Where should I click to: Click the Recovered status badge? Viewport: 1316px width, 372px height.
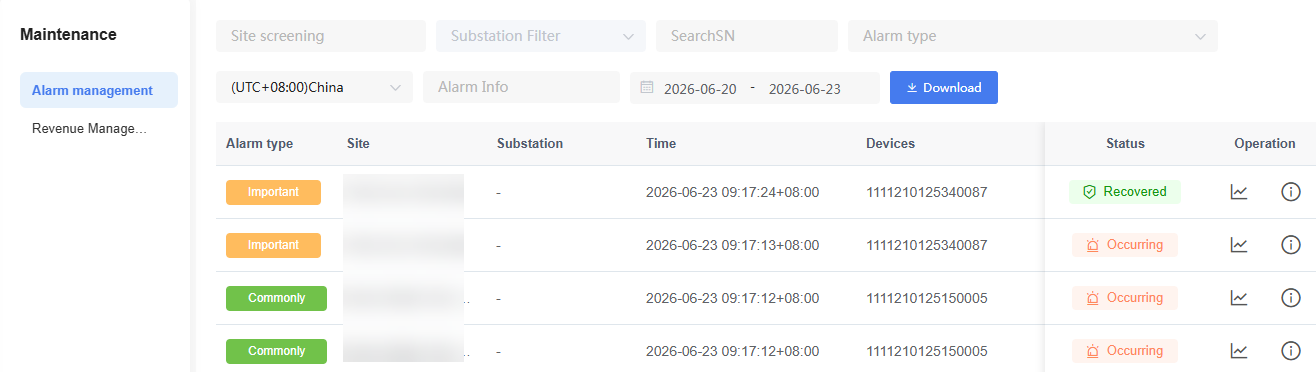(1125, 192)
